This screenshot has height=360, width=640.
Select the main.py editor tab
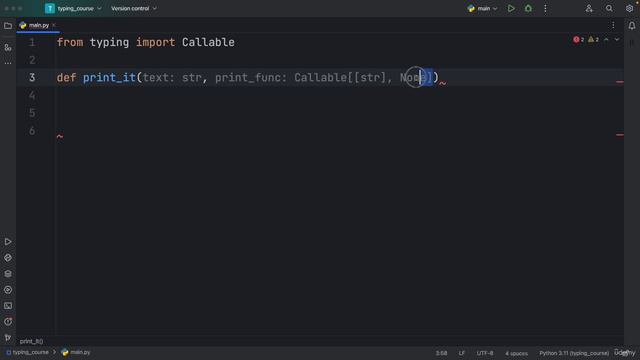[x=39, y=25]
